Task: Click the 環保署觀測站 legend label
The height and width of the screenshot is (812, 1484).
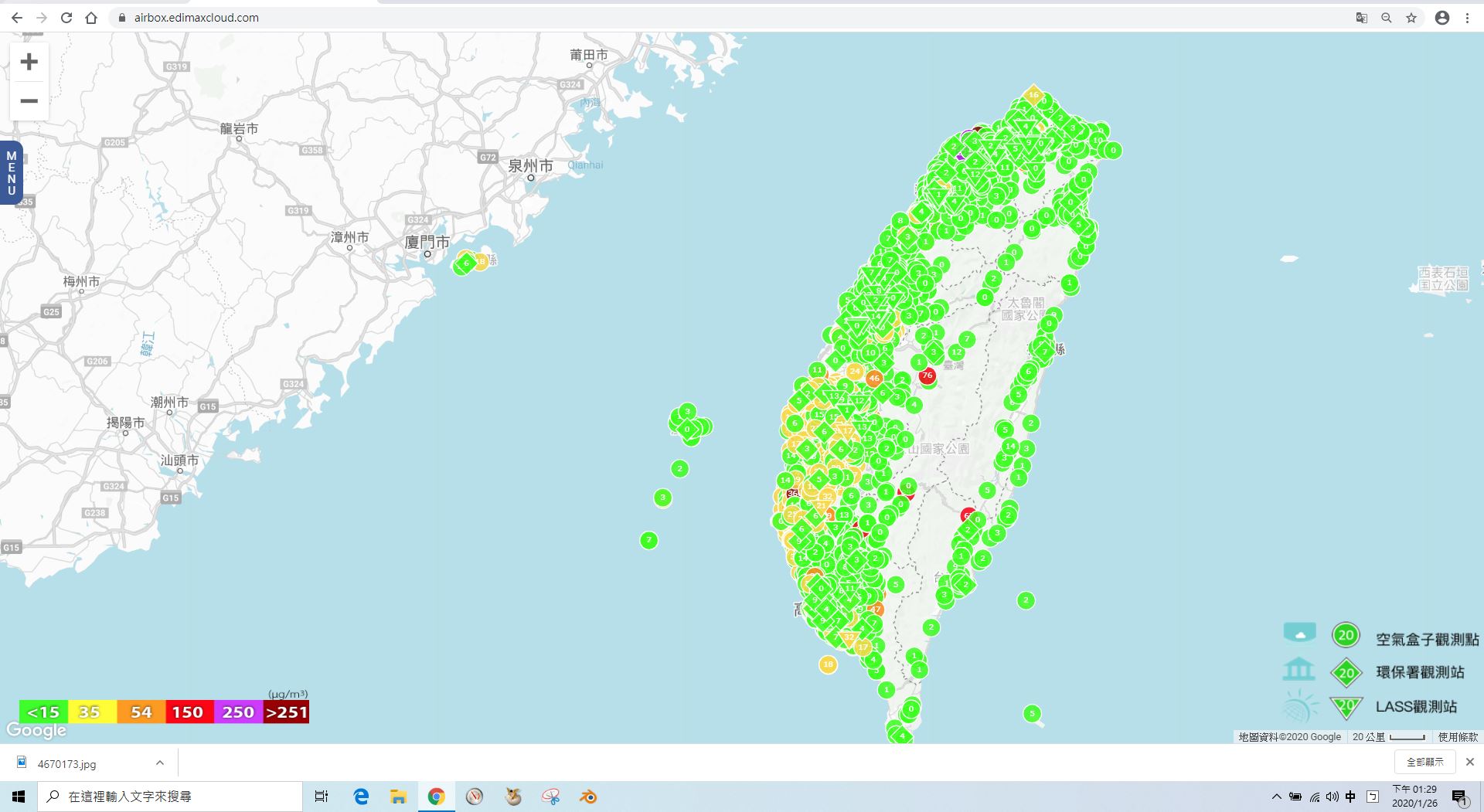Action: (x=1420, y=672)
